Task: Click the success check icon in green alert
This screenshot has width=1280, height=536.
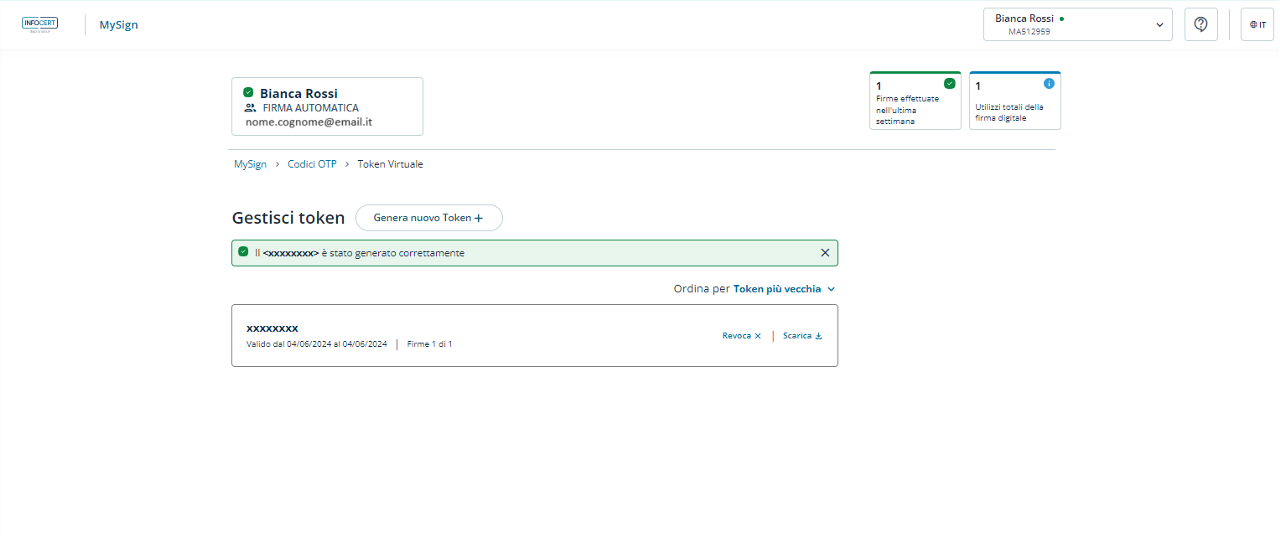Action: tap(243, 252)
